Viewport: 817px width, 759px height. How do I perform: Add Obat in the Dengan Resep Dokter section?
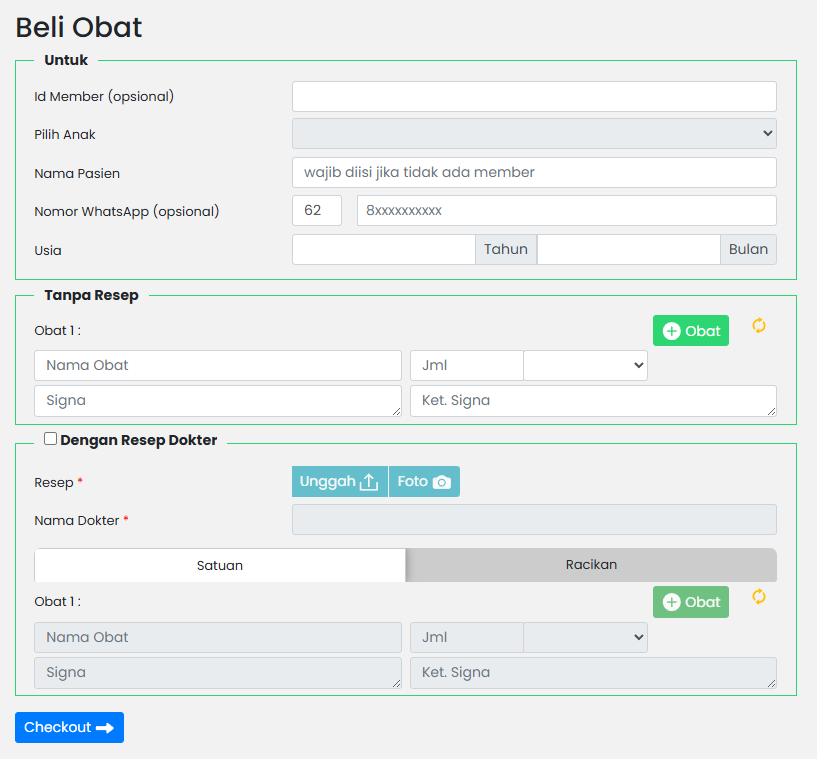(x=691, y=602)
